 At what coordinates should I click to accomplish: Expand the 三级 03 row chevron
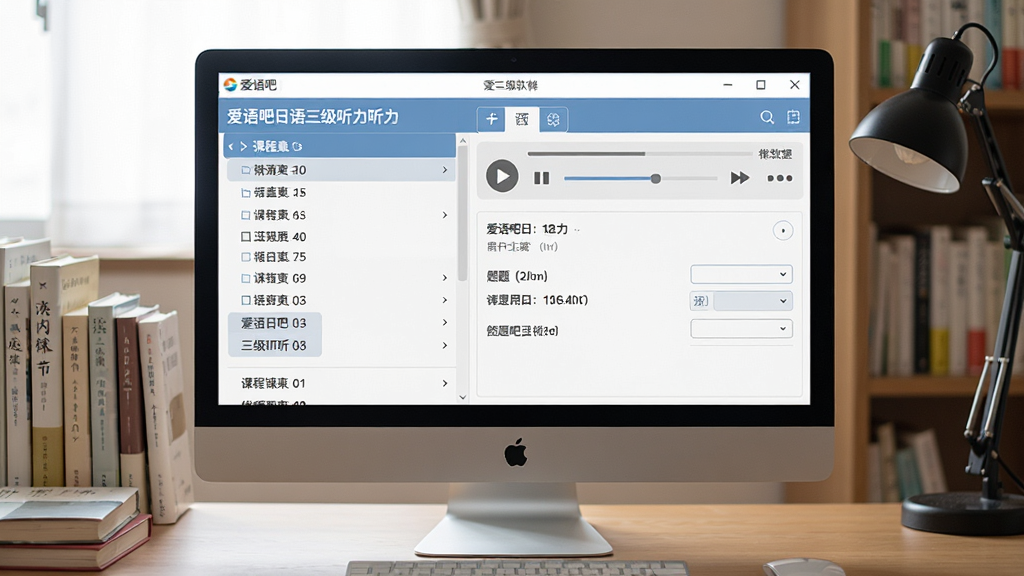tap(445, 345)
